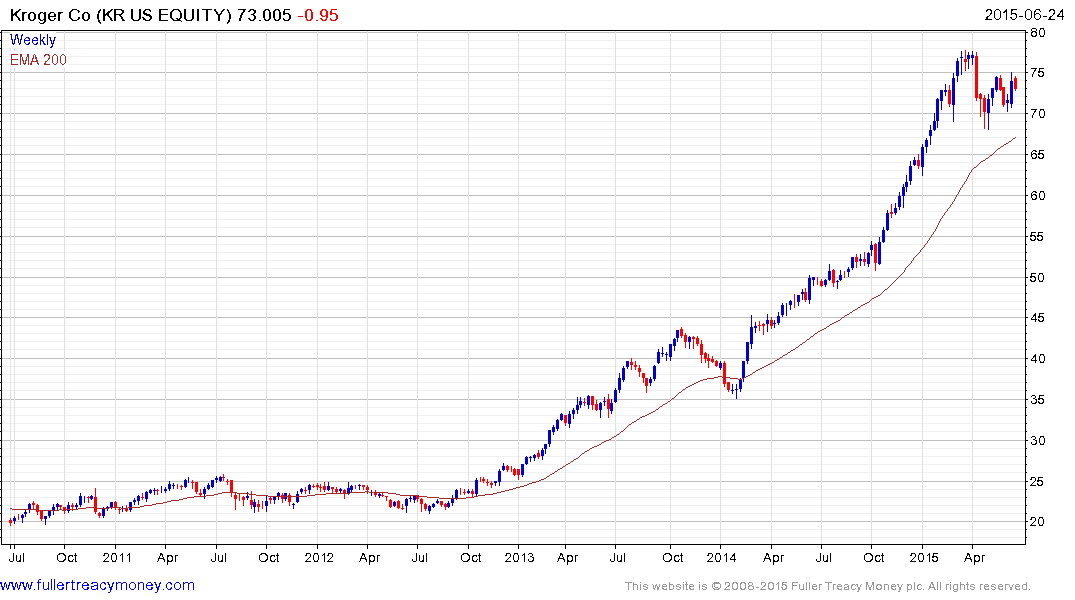Click the Kroger Co chart title

(121, 15)
